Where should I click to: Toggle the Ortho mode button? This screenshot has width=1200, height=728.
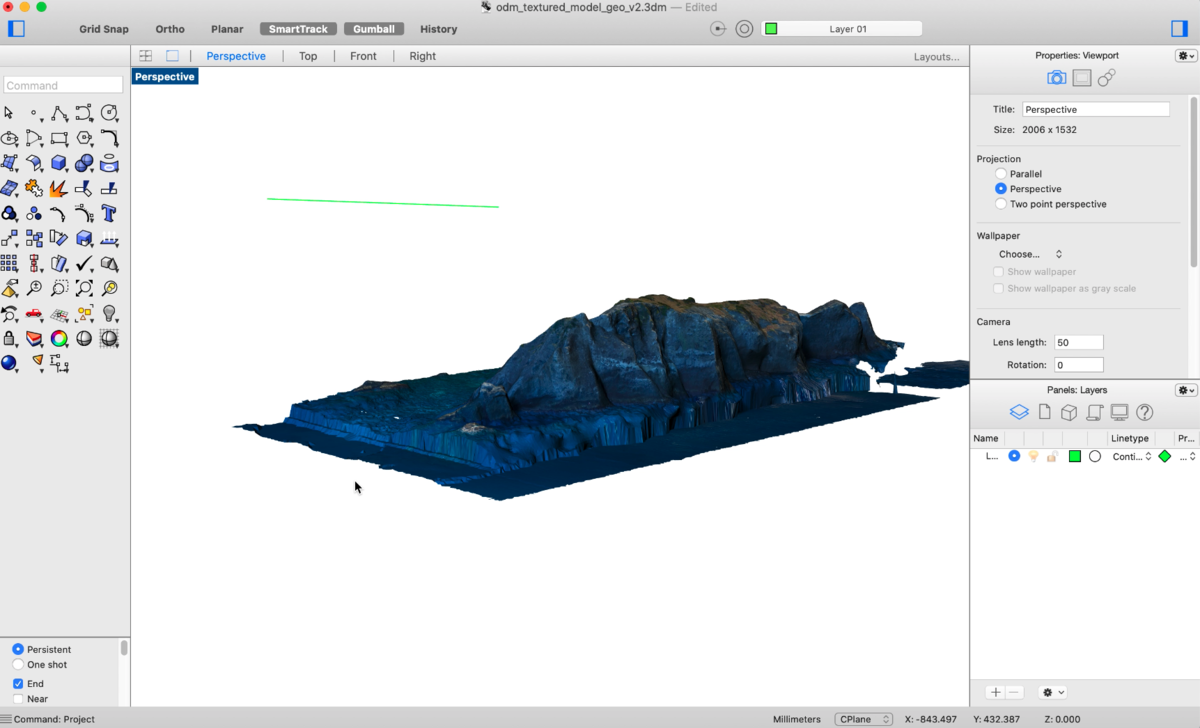tap(170, 29)
